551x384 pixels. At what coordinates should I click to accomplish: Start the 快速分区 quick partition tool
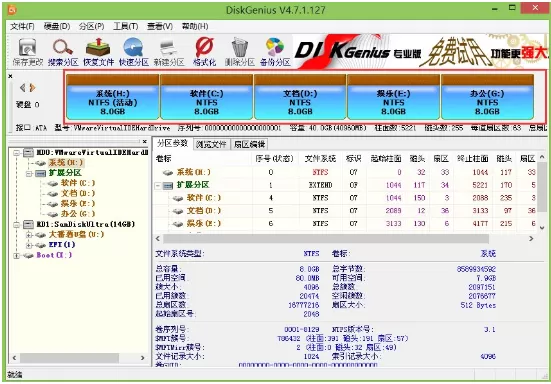[x=134, y=52]
